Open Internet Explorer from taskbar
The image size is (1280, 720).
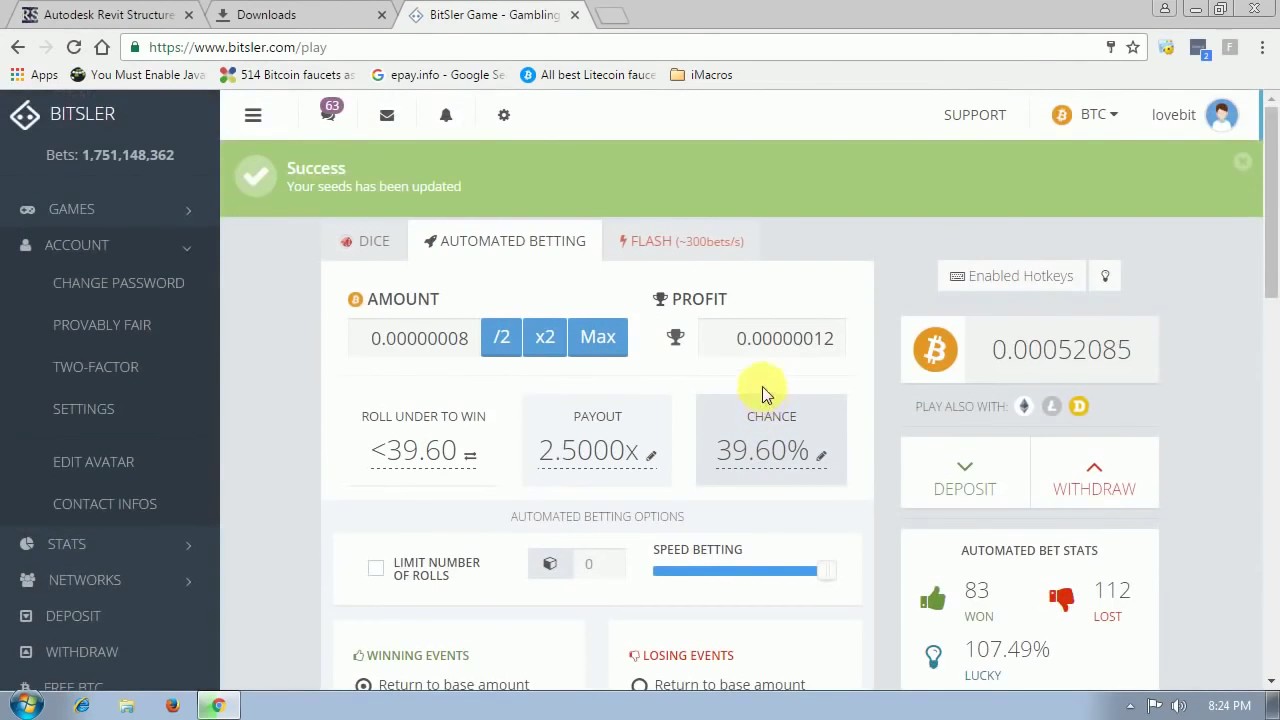click(82, 705)
